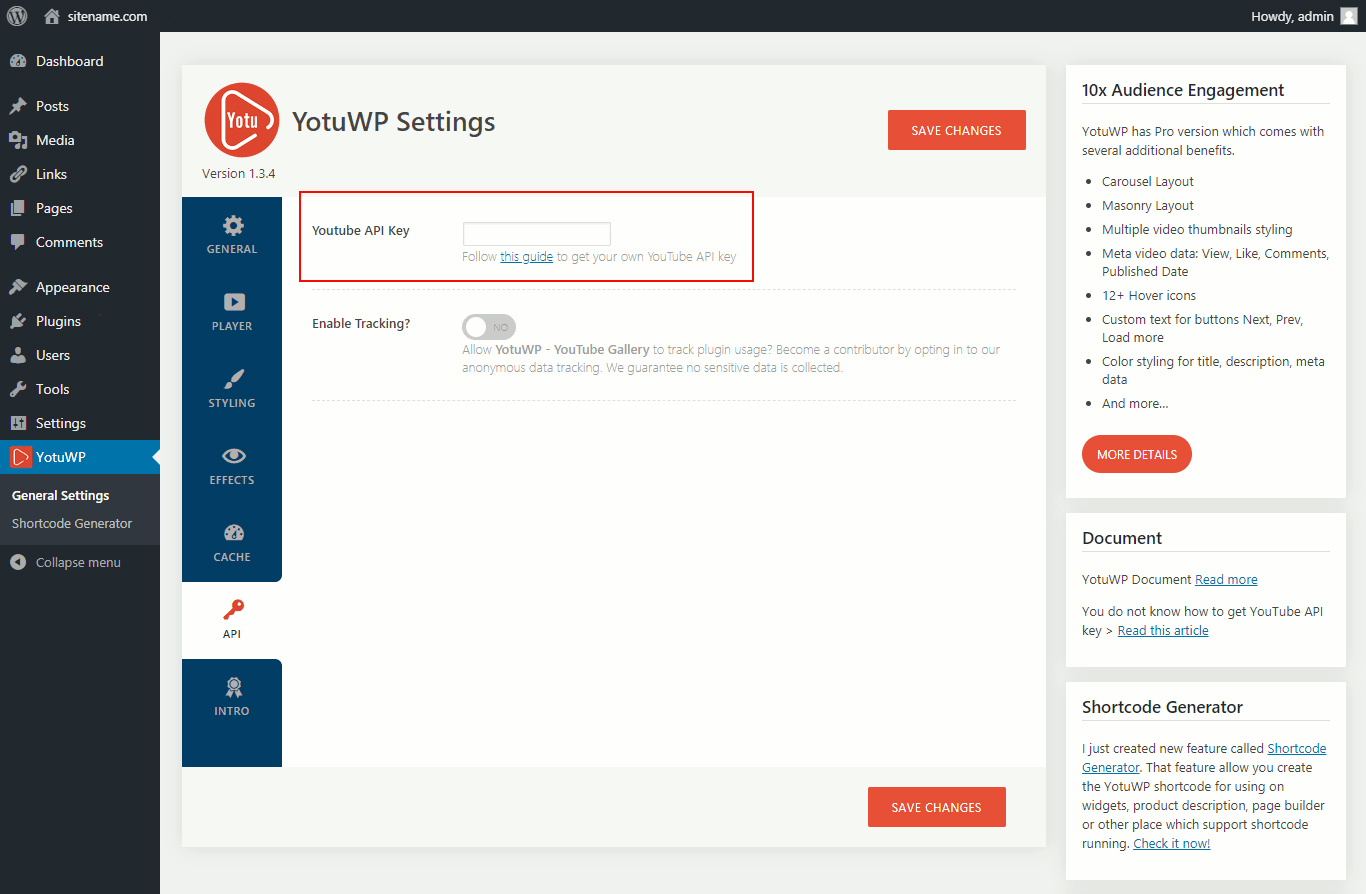Image resolution: width=1366 pixels, height=894 pixels.
Task: Click the Comments bubble icon
Action: [x=18, y=242]
